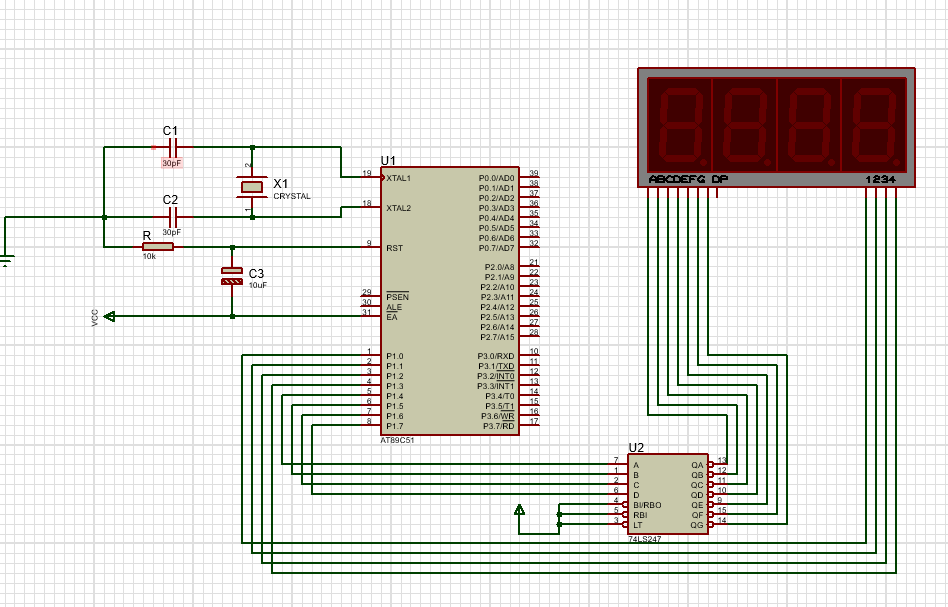Image resolution: width=948 pixels, height=607 pixels.
Task: Select the C3 electrolytic capacitor symbol
Action: [232, 278]
